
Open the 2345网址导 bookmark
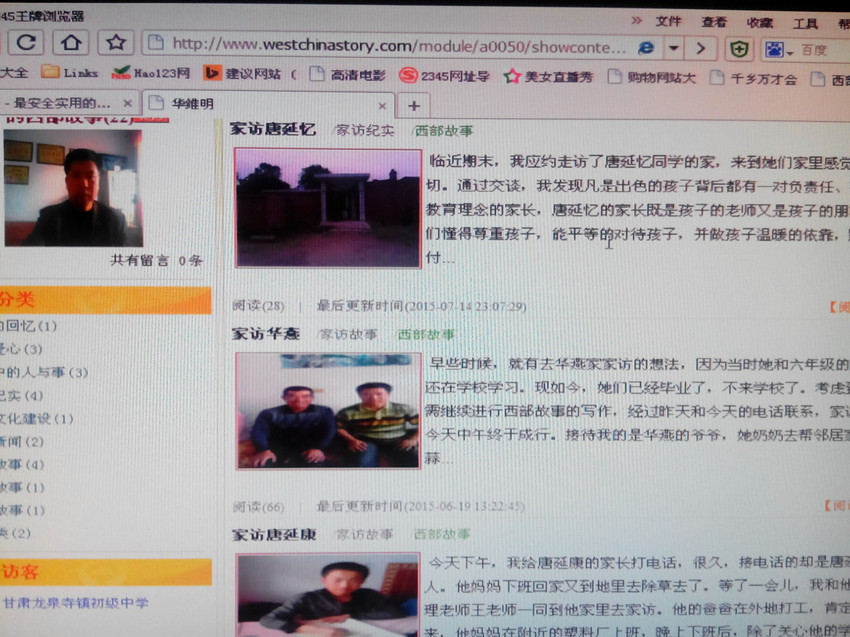(x=444, y=76)
